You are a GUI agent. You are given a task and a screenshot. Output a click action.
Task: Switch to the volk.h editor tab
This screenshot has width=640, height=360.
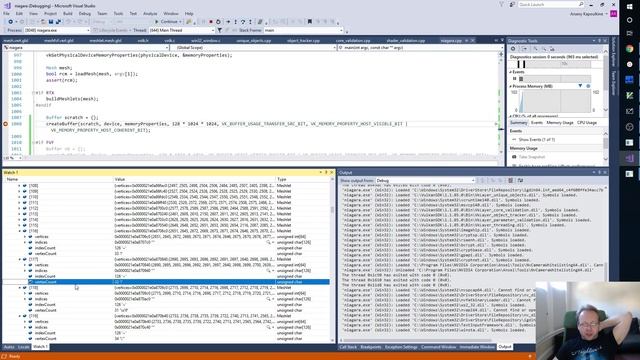point(143,41)
